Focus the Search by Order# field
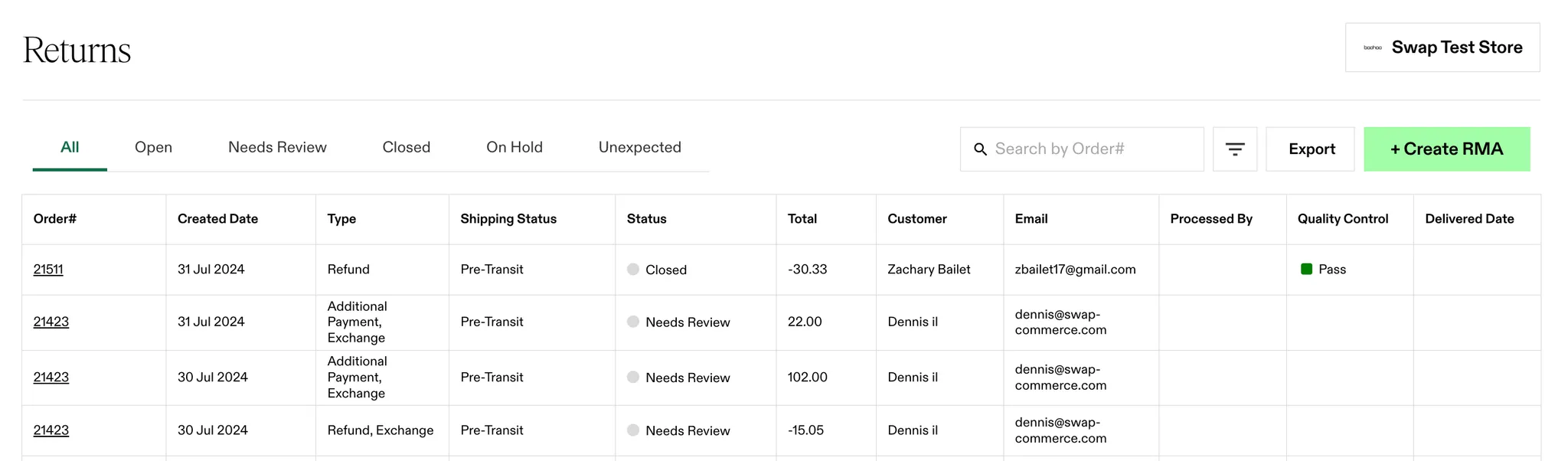This screenshot has width=1568, height=461. coord(1082,149)
